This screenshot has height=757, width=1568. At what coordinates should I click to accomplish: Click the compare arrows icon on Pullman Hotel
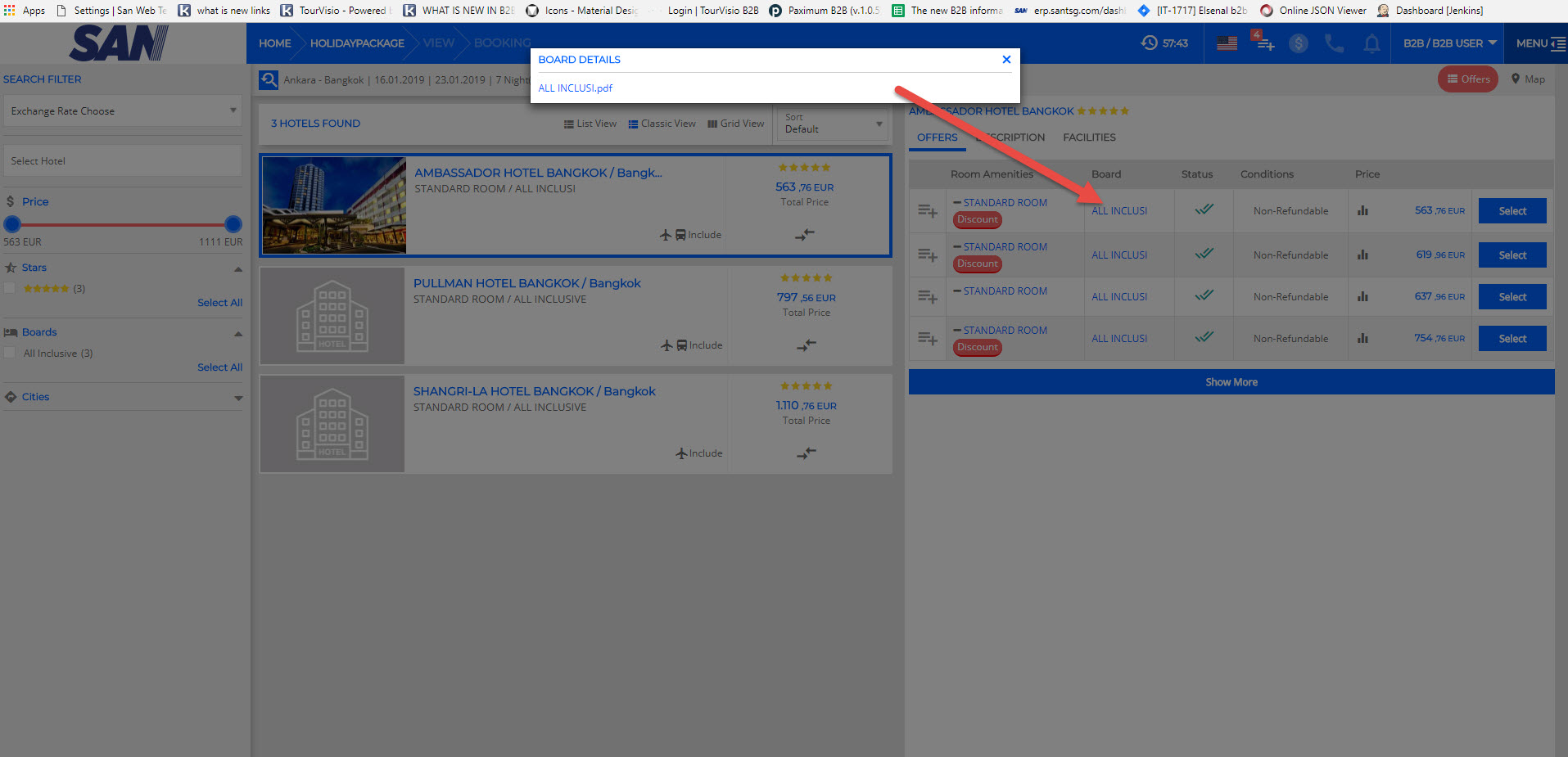[x=807, y=345]
